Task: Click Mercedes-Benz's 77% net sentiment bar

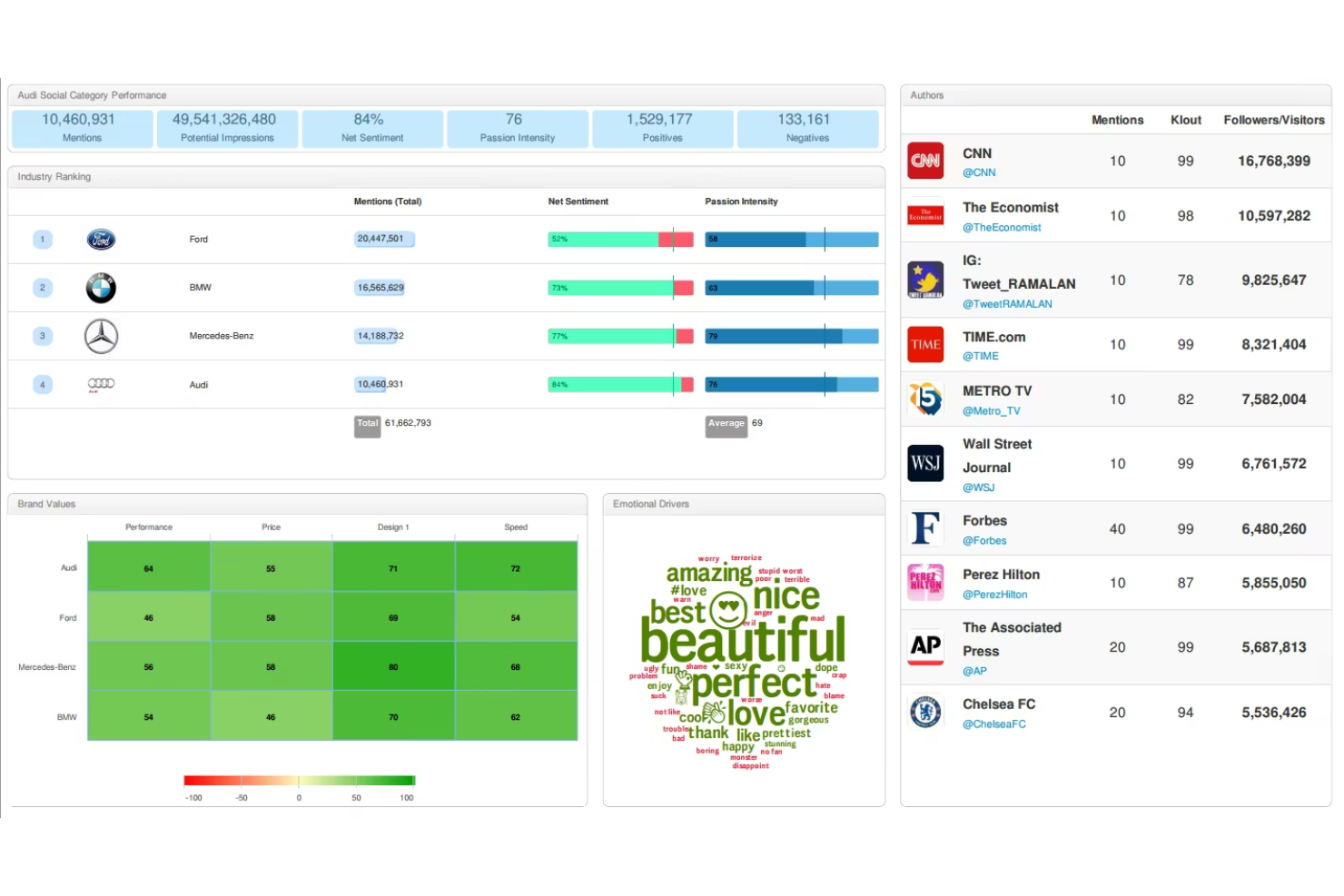Action: pyautogui.click(x=620, y=336)
